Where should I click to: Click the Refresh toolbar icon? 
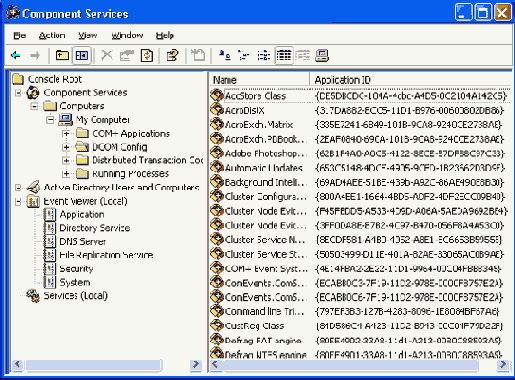pyautogui.click(x=147, y=55)
